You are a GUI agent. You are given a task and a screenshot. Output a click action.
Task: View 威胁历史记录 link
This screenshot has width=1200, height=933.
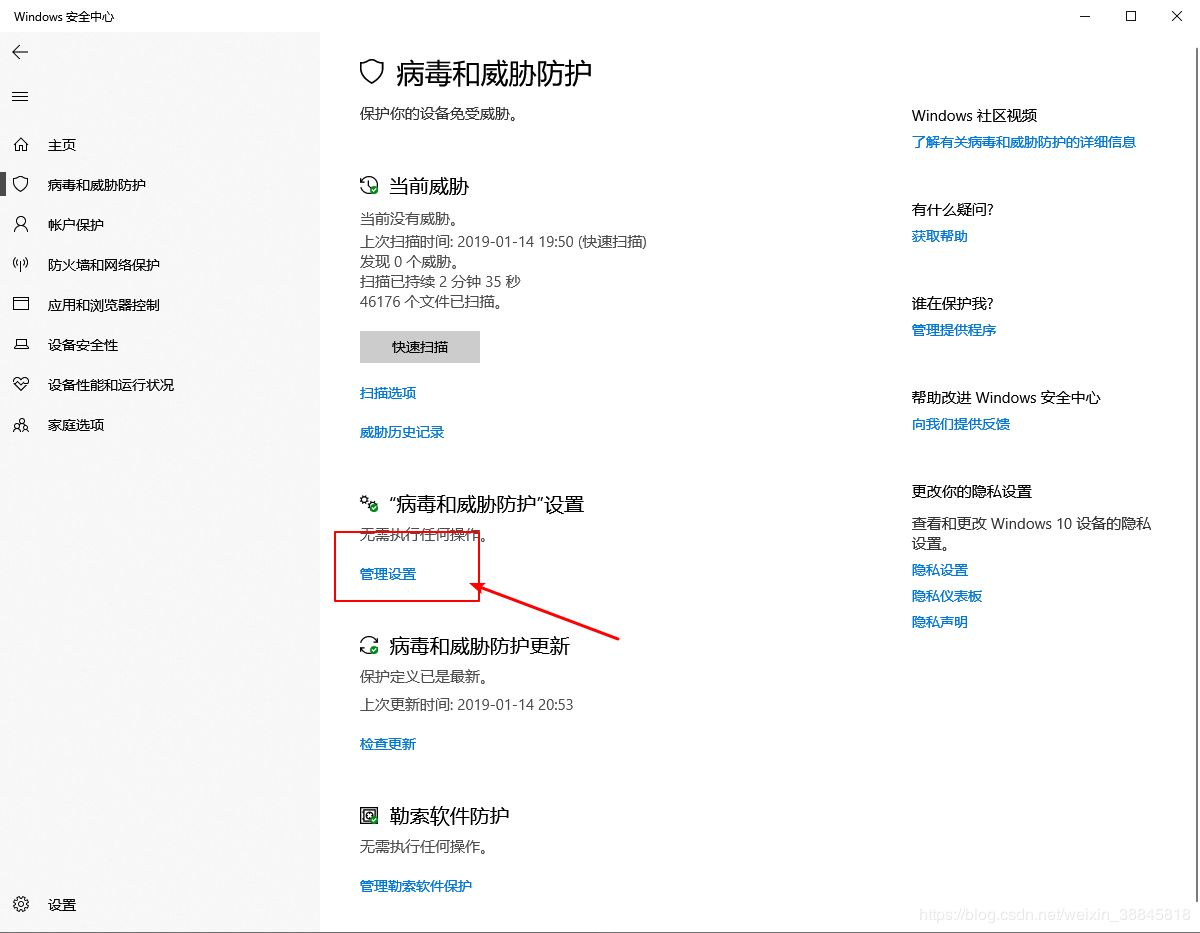coord(402,432)
